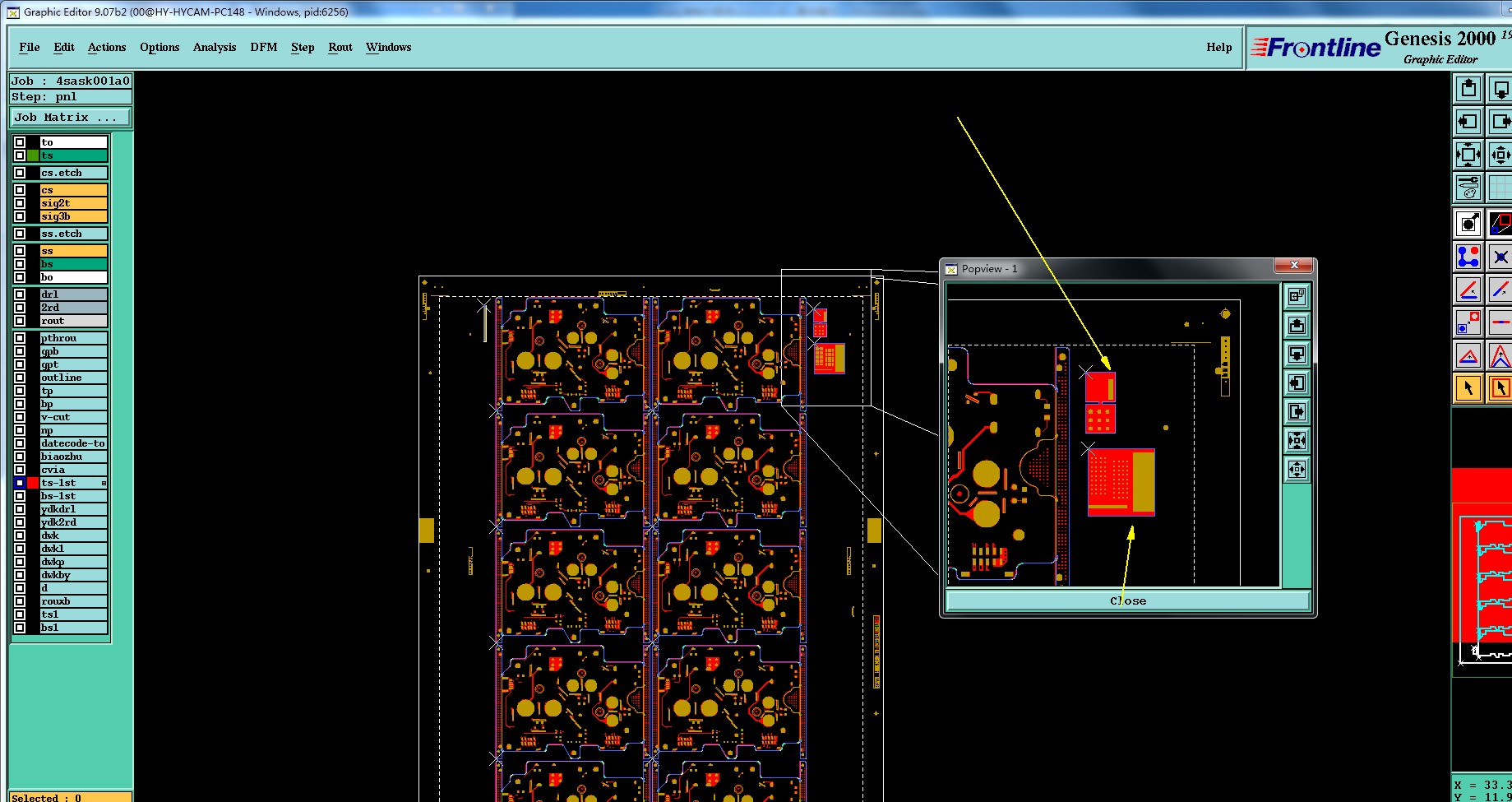Image resolution: width=1512 pixels, height=802 pixels.
Task: Select layer name bs-1st
Action: click(74, 496)
